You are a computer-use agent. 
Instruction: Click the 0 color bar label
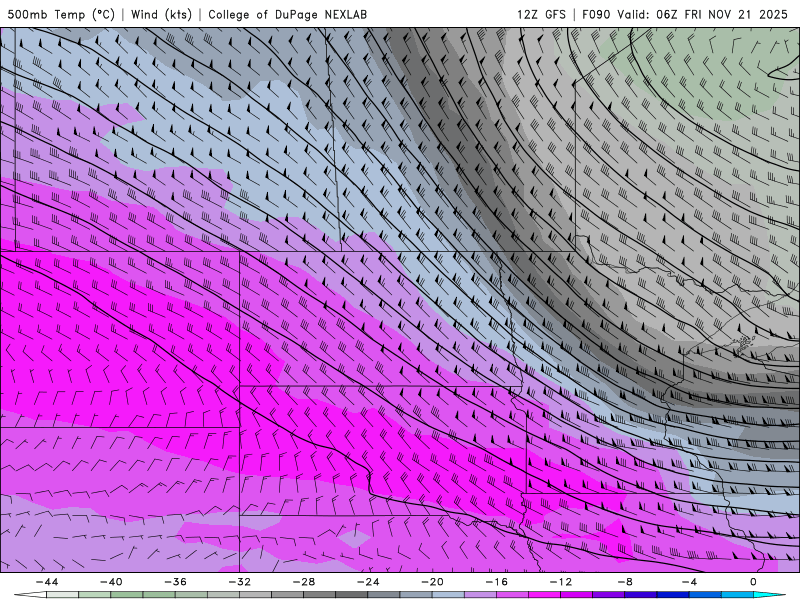[754, 582]
